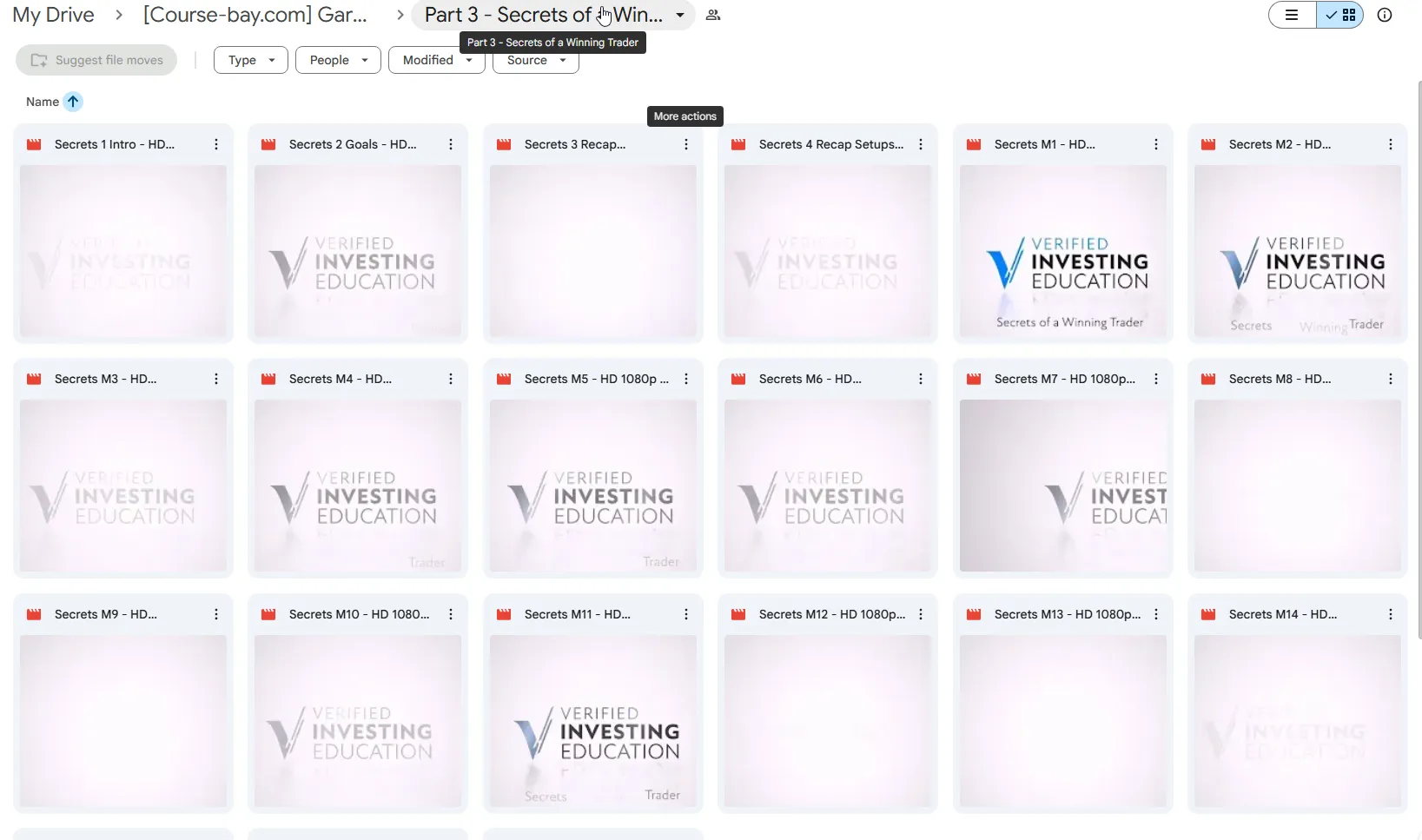Open Secrets M4 video thumbnail

[x=358, y=486]
